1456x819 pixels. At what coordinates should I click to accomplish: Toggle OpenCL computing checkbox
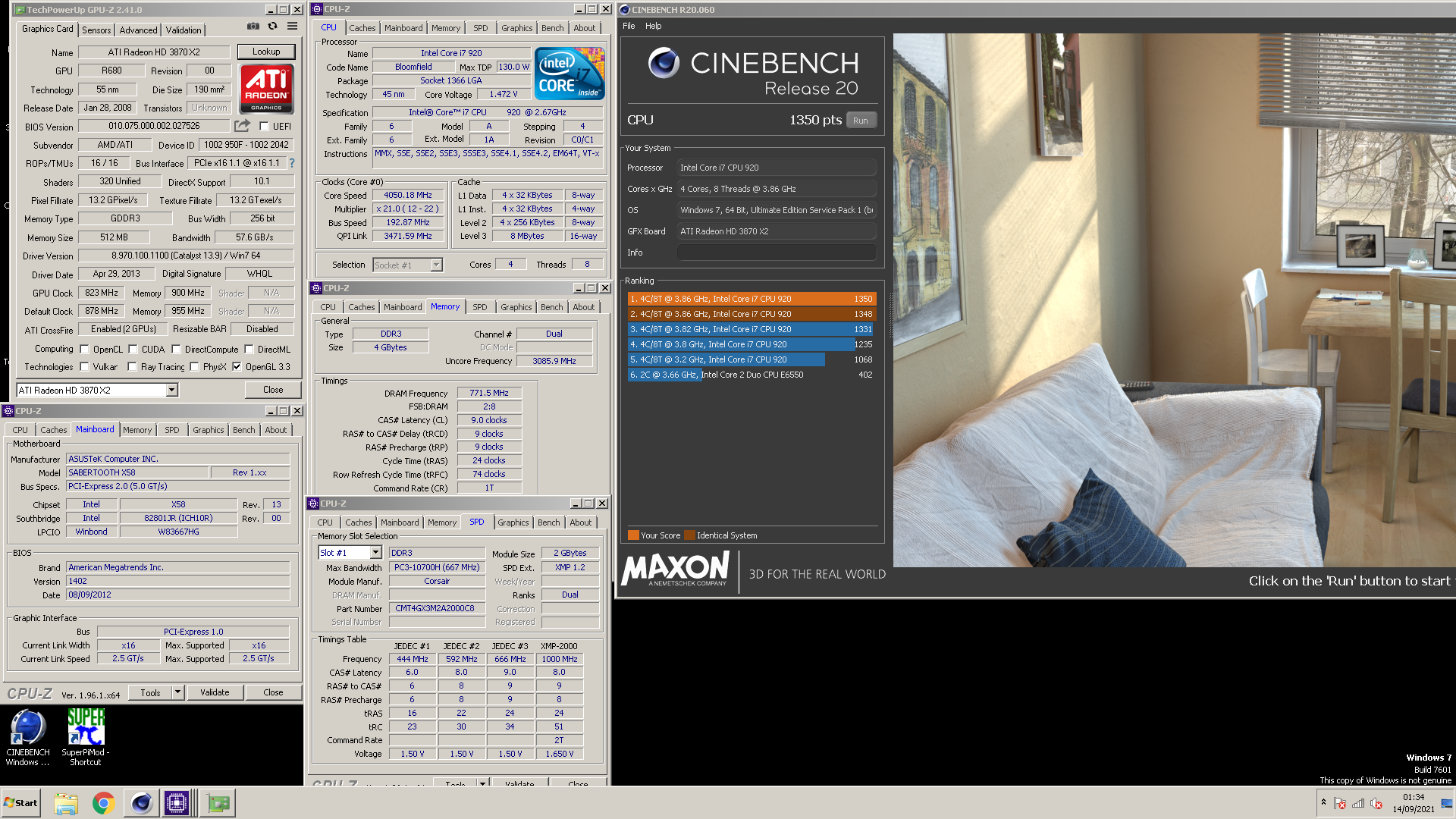(x=84, y=350)
